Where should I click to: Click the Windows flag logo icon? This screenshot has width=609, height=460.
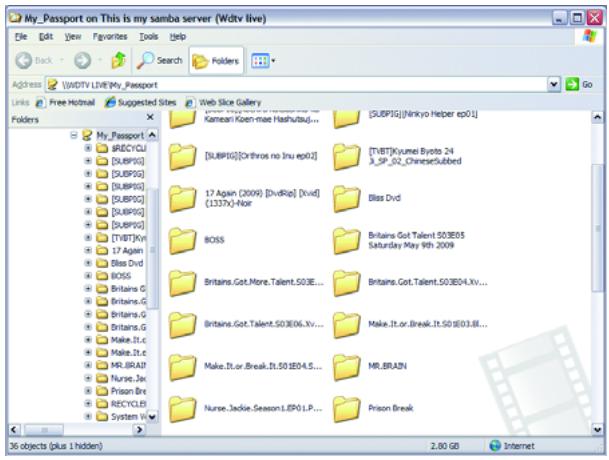tap(590, 37)
